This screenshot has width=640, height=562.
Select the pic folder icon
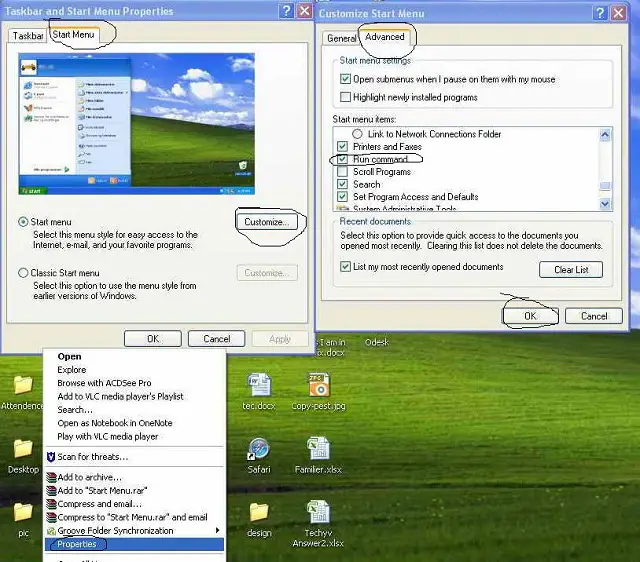[23, 512]
